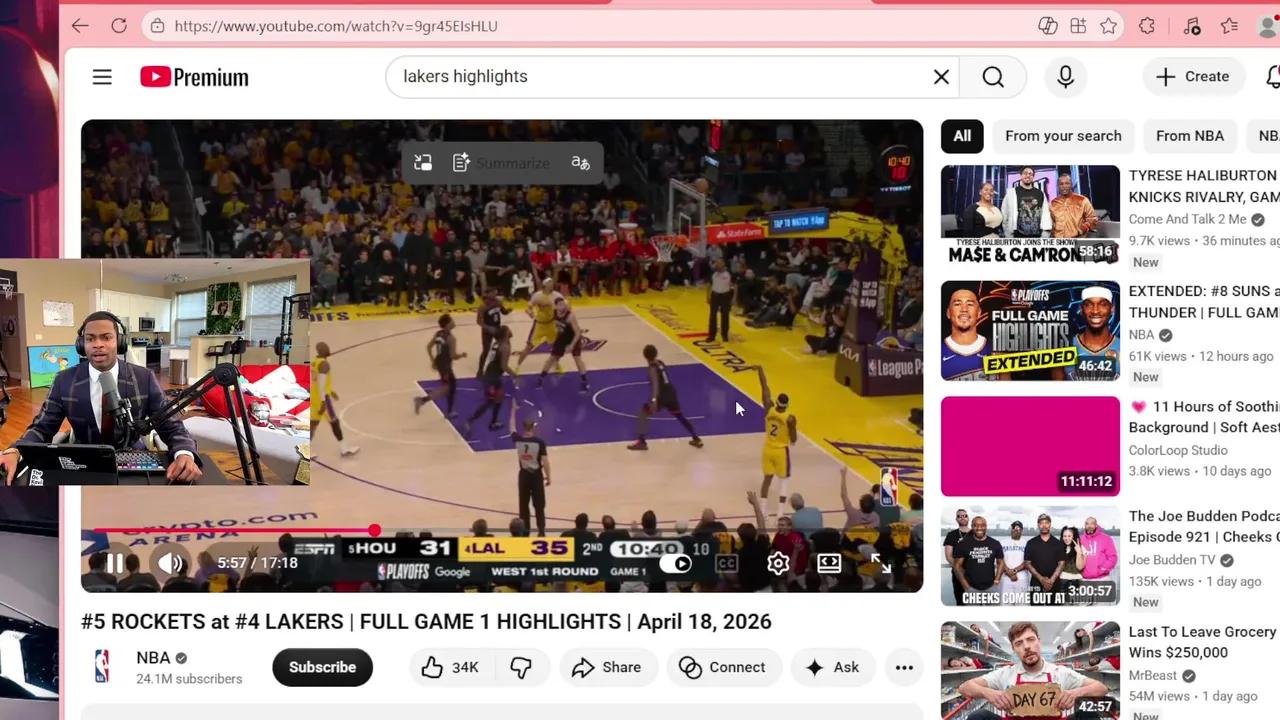
Task: Open the browser profile avatar
Action: point(1268,26)
